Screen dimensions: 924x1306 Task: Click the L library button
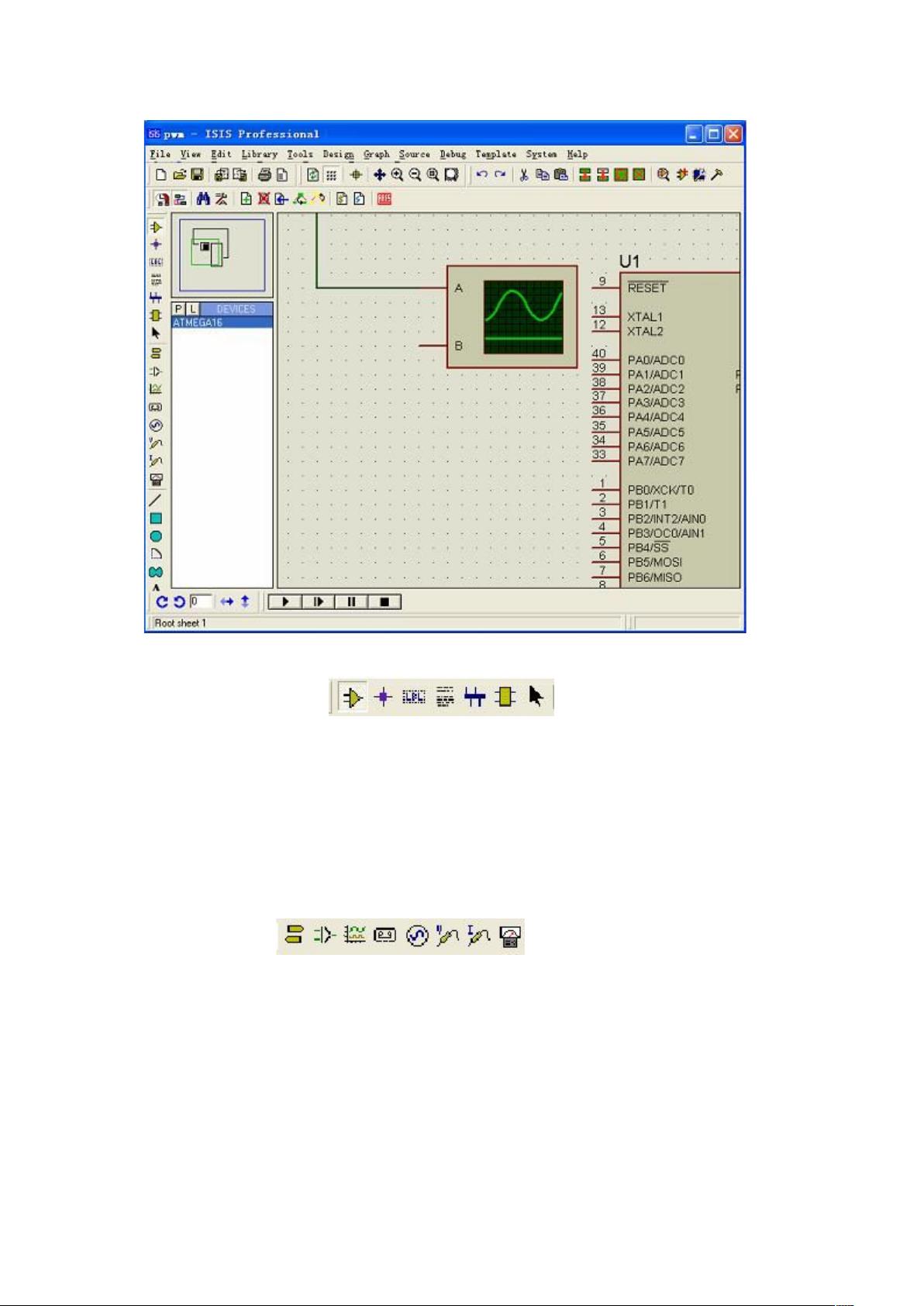(x=193, y=308)
